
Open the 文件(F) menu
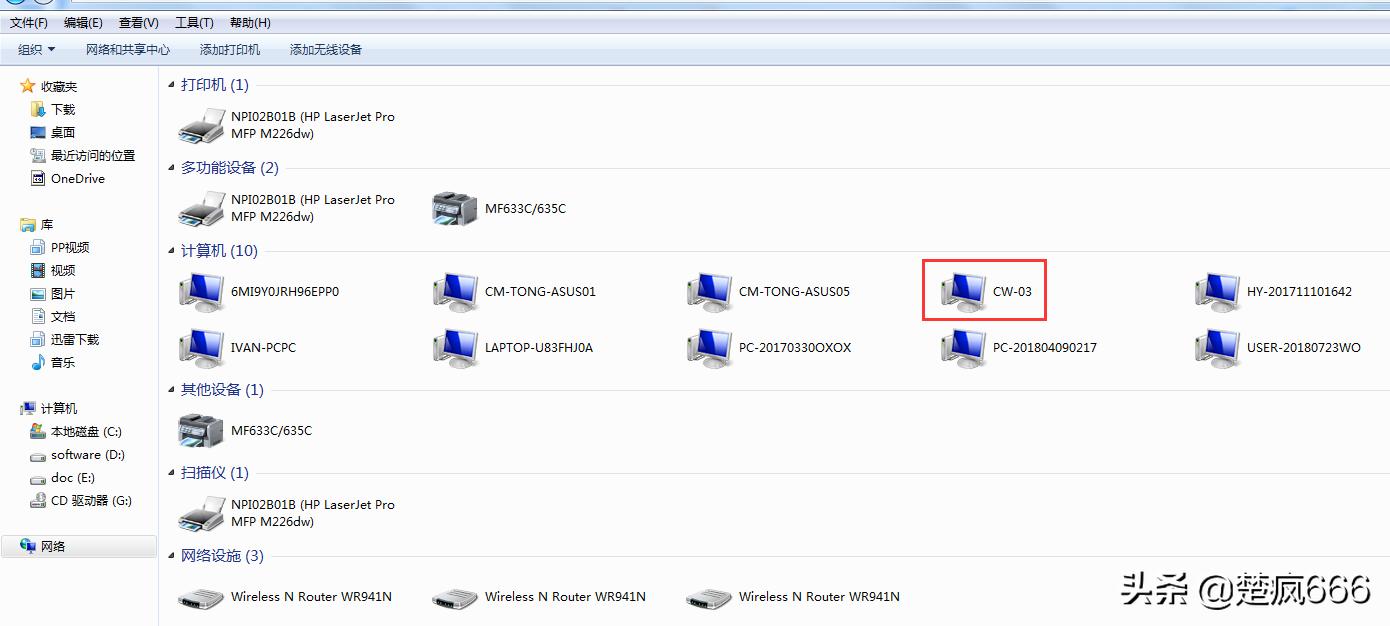29,22
